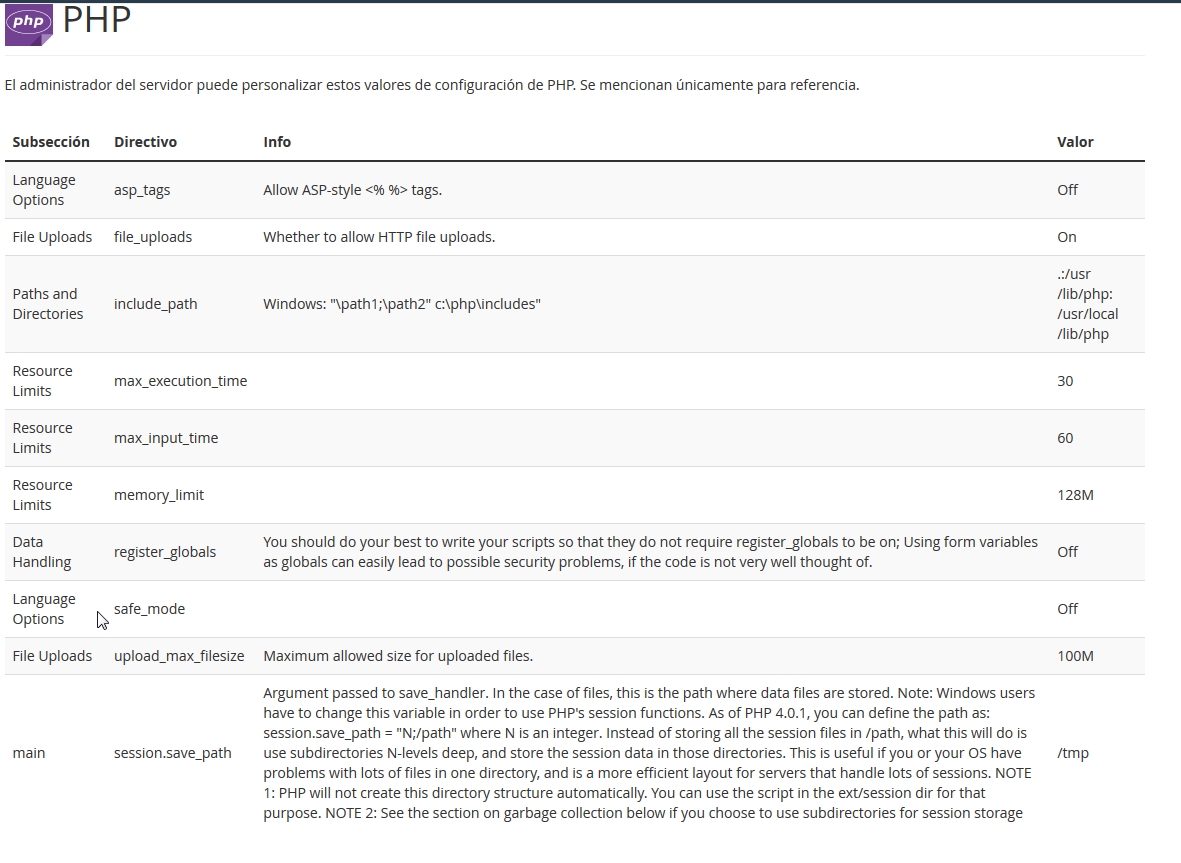Click the max_execution_time directive
This screenshot has height=863, width=1181.
point(180,381)
